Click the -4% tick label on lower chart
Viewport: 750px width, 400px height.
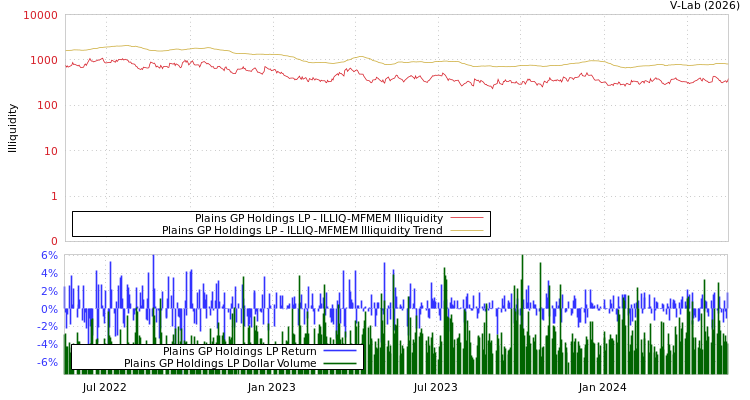click(x=47, y=345)
